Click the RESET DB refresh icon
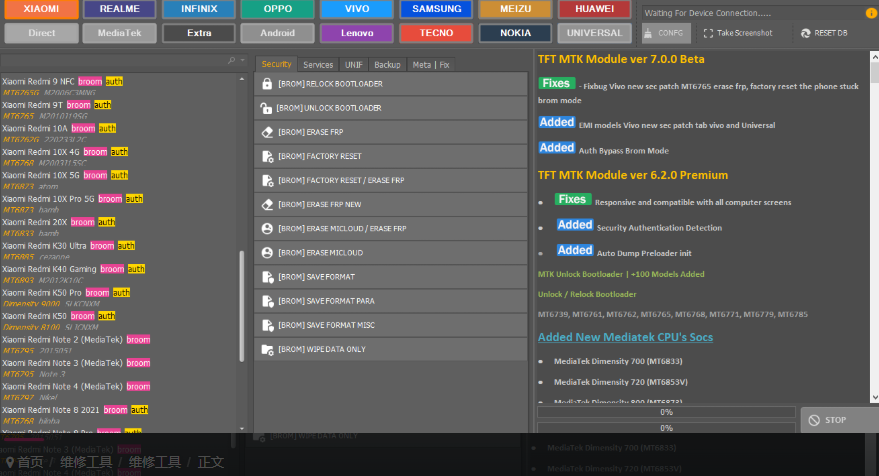 [x=806, y=33]
